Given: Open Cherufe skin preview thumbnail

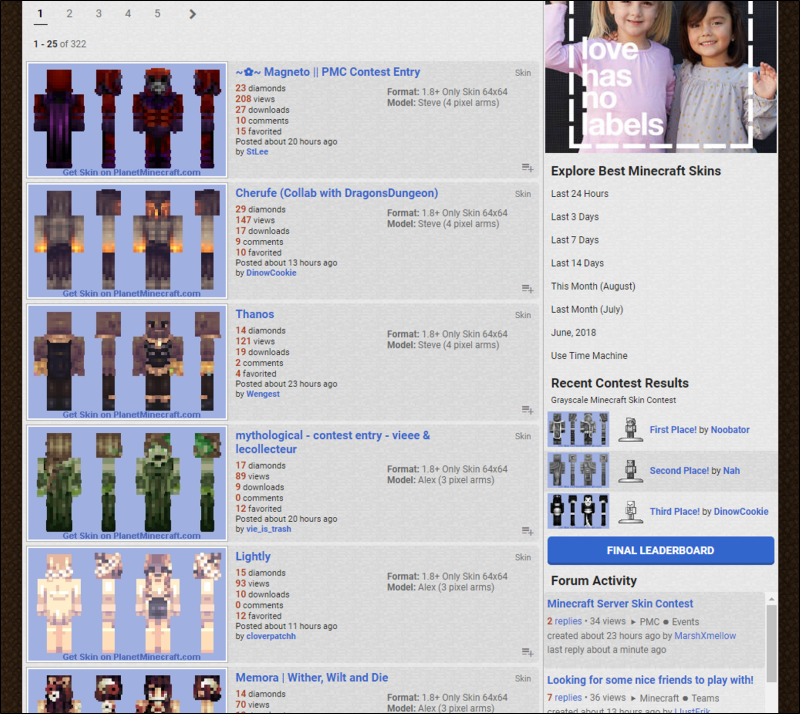Looking at the screenshot, I should 127,241.
